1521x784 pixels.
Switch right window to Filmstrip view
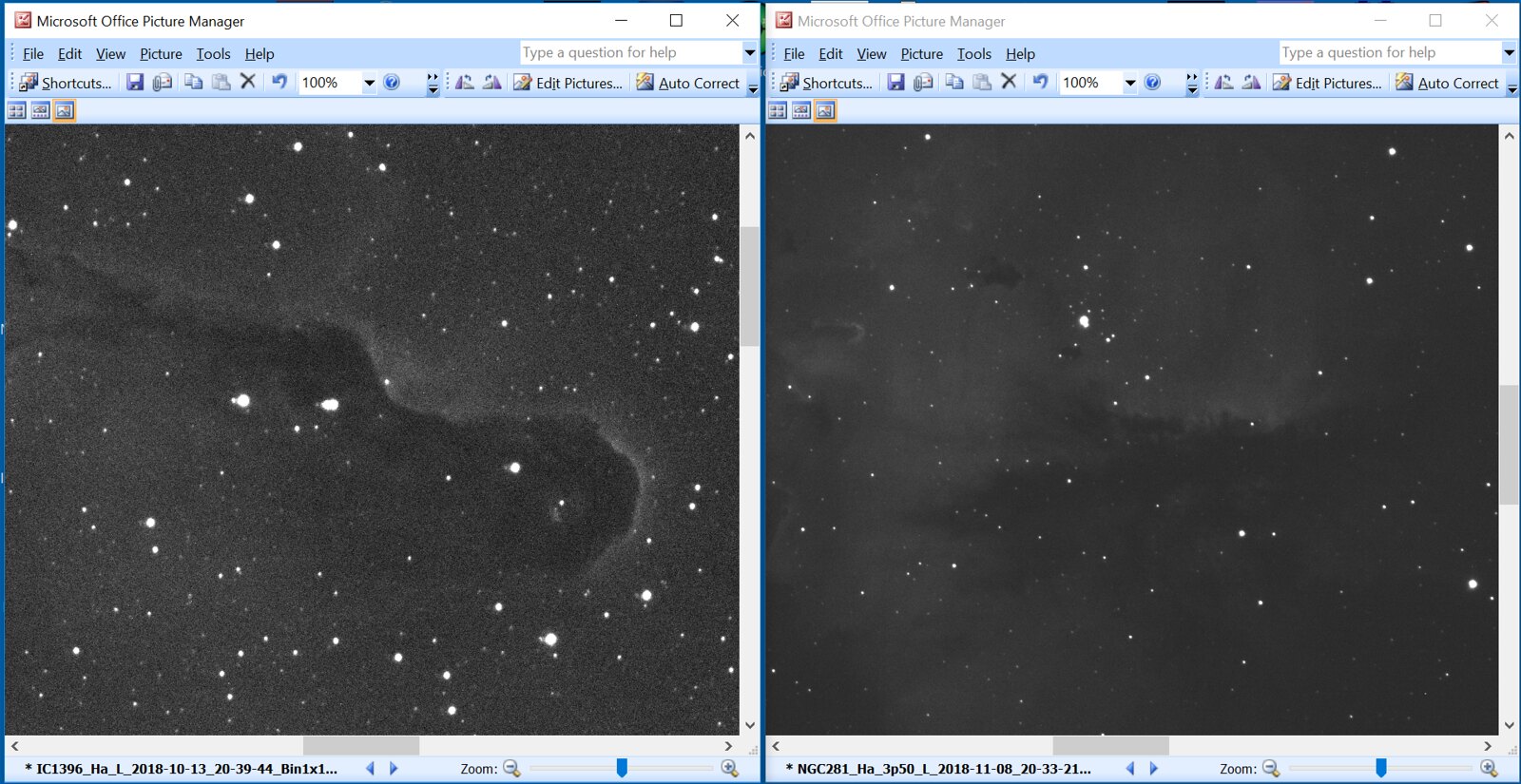[801, 111]
